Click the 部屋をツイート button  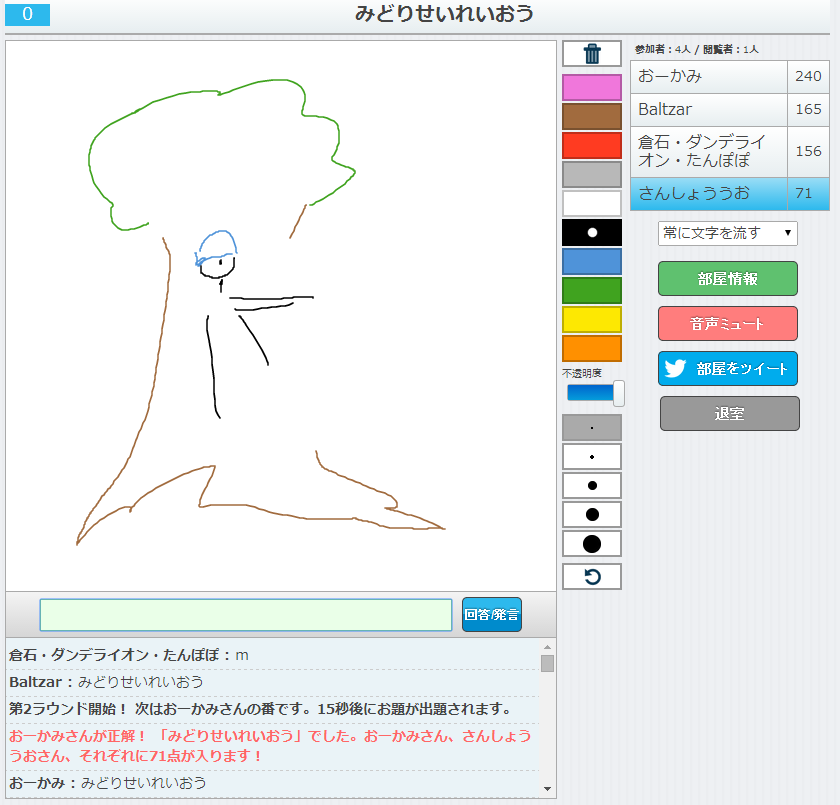(x=728, y=368)
